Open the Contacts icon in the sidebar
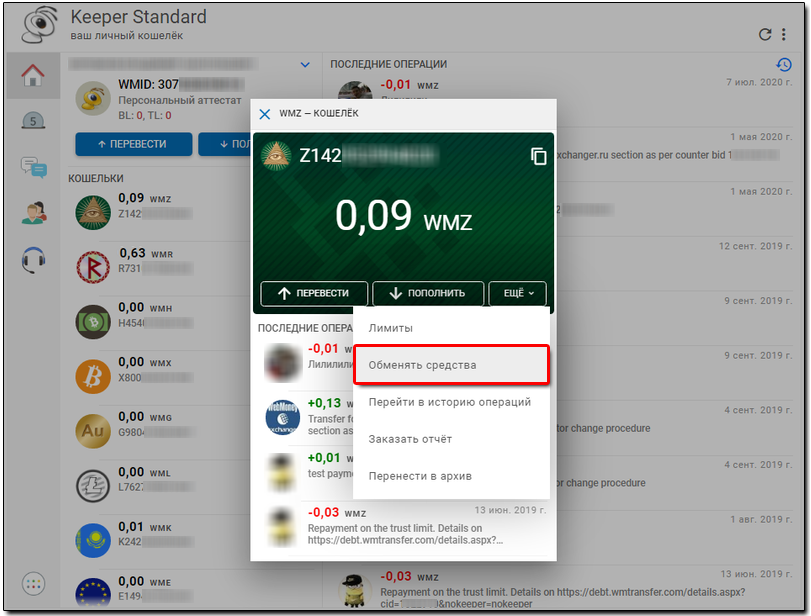811x616 pixels. click(34, 213)
